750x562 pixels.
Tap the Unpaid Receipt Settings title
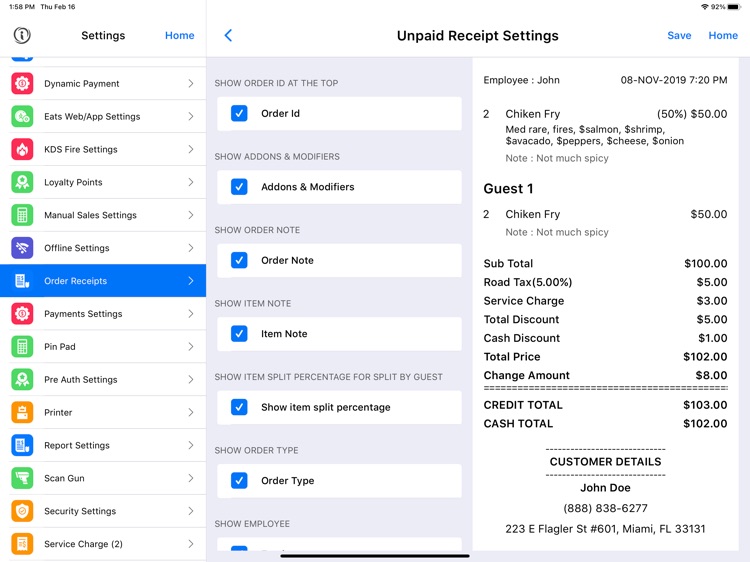(x=477, y=36)
